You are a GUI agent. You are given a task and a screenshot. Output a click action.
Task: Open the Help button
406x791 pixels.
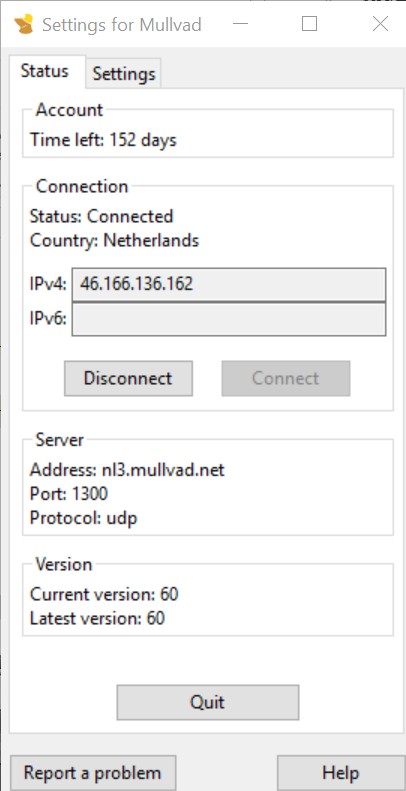341,773
